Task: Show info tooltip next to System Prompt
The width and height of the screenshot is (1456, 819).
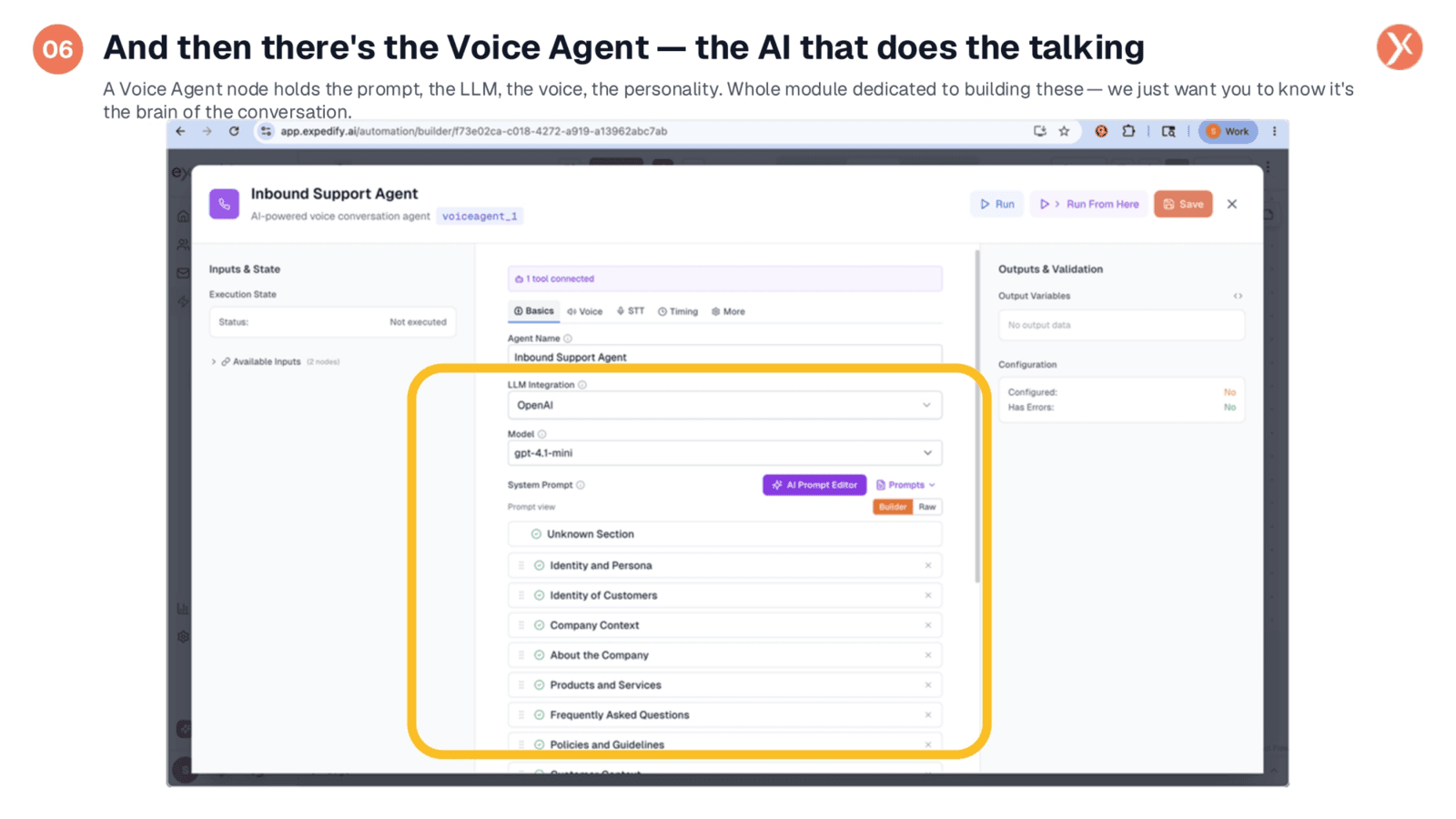Action: (x=581, y=485)
